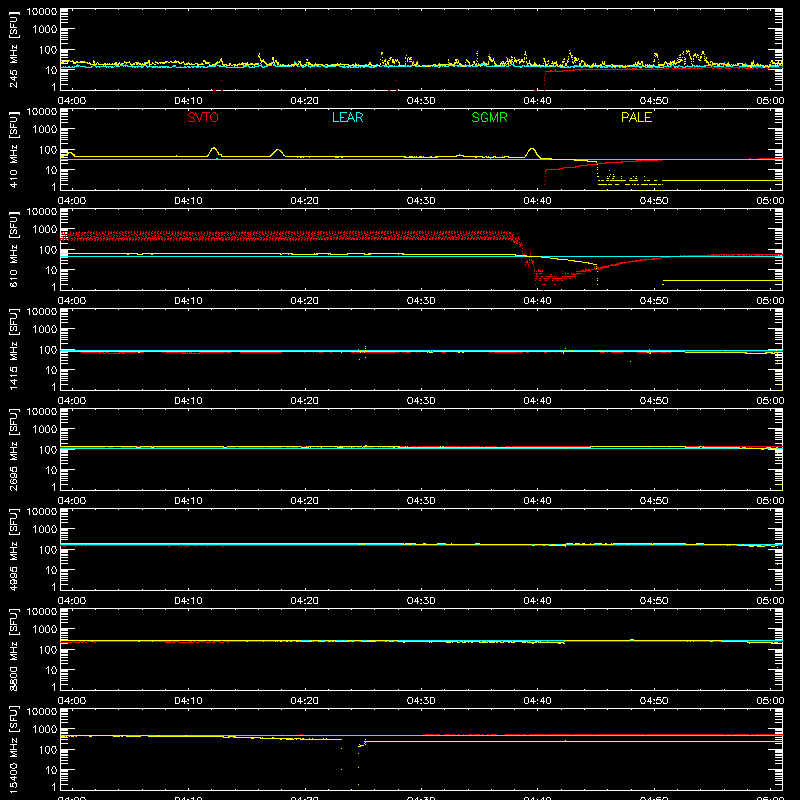Screen dimensions: 800x800
Task: Click 04:30 time label under 4995 MHz plot
Action: pos(421,601)
